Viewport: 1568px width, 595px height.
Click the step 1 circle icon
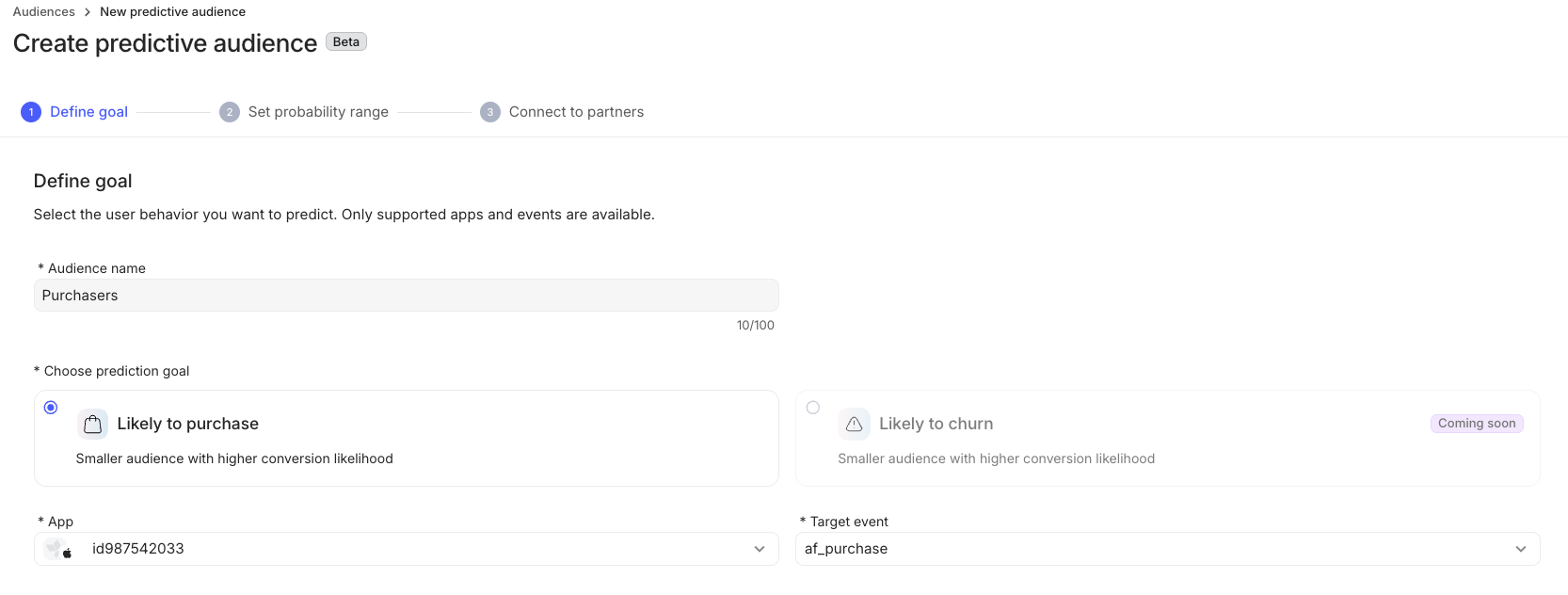31,112
